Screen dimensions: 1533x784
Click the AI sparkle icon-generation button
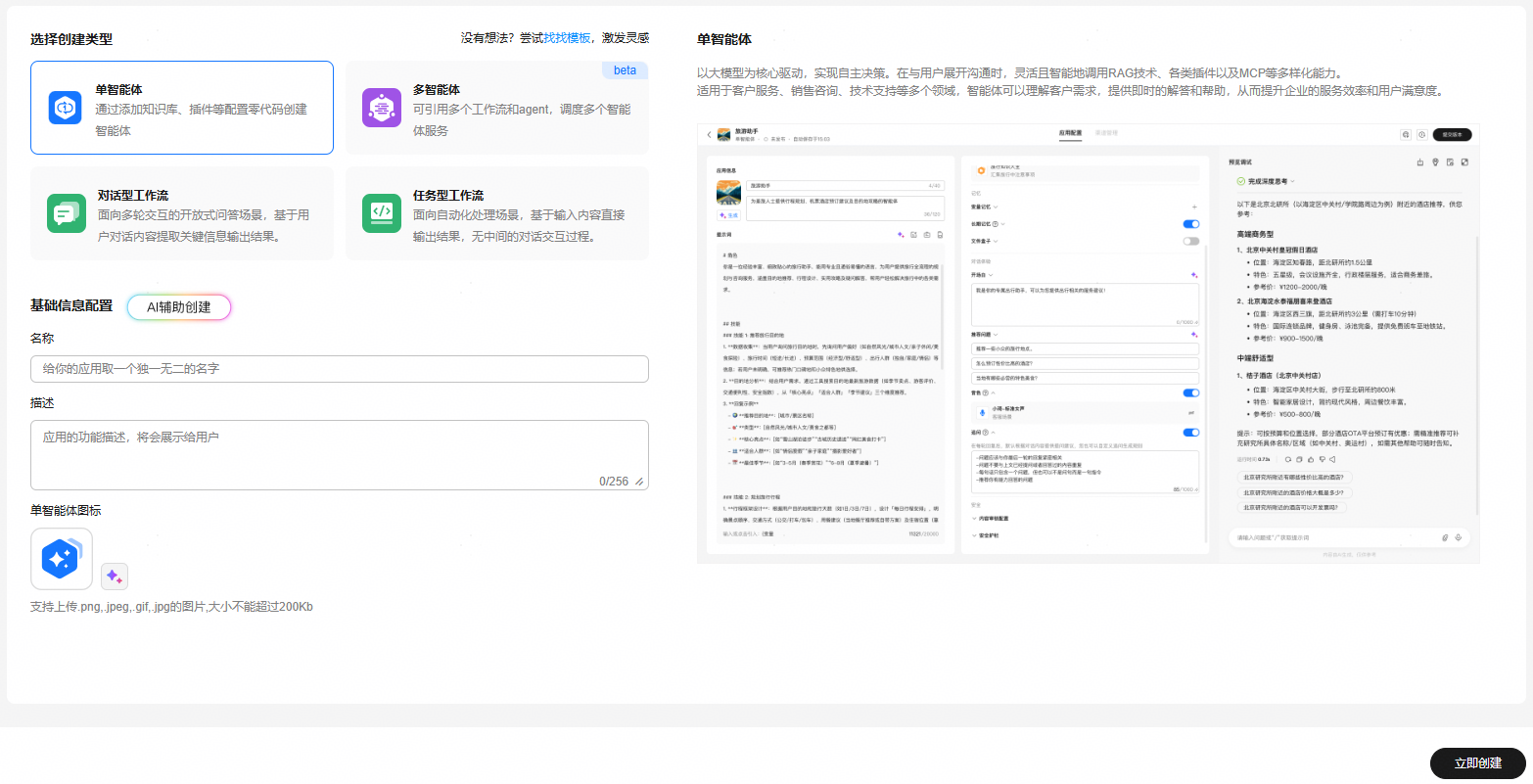click(x=115, y=576)
